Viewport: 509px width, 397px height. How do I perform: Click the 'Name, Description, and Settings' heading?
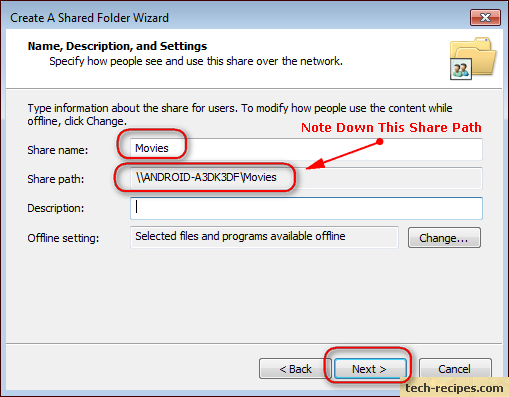tap(117, 46)
